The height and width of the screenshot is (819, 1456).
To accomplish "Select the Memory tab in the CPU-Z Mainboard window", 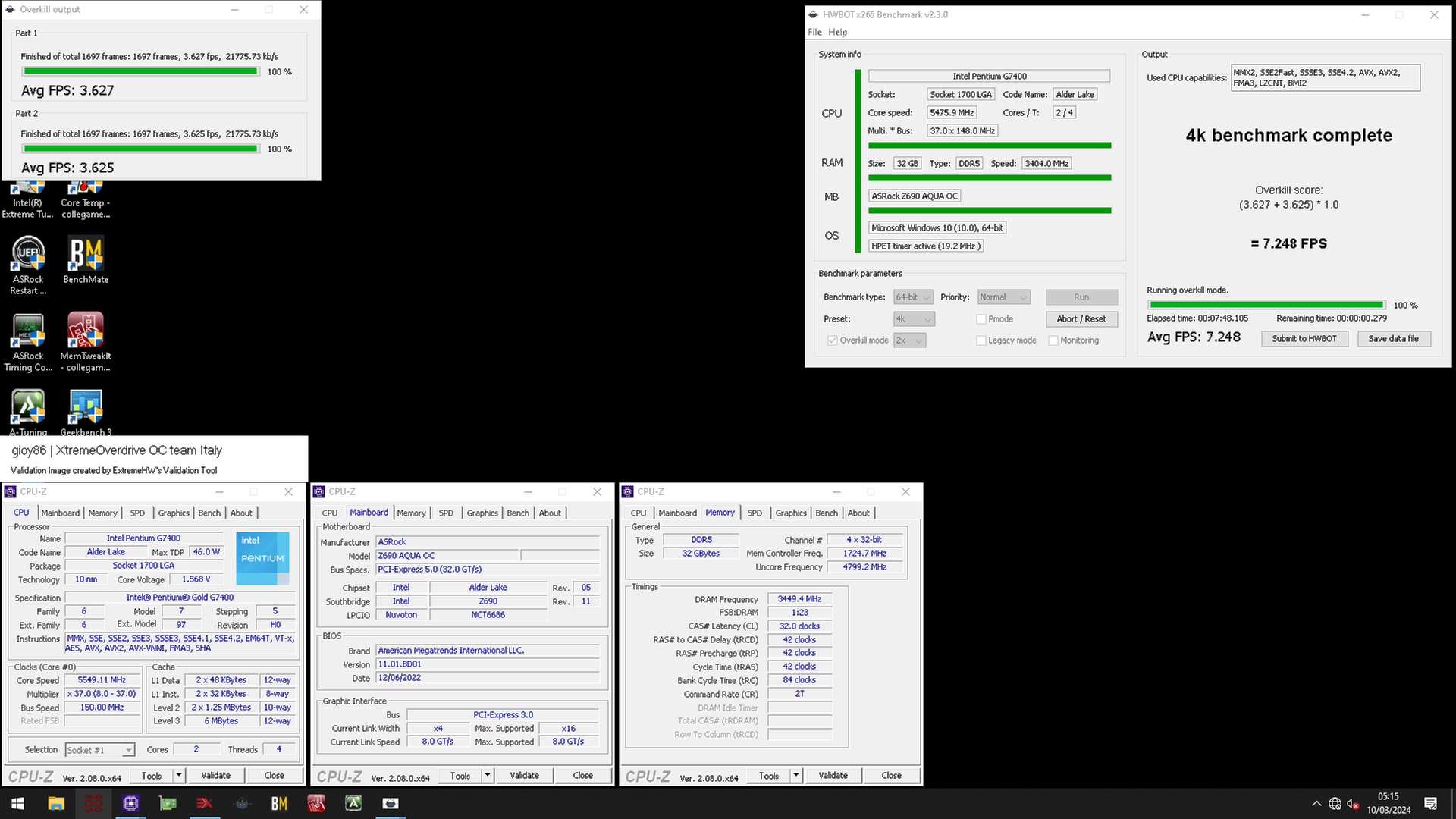I will [x=412, y=513].
